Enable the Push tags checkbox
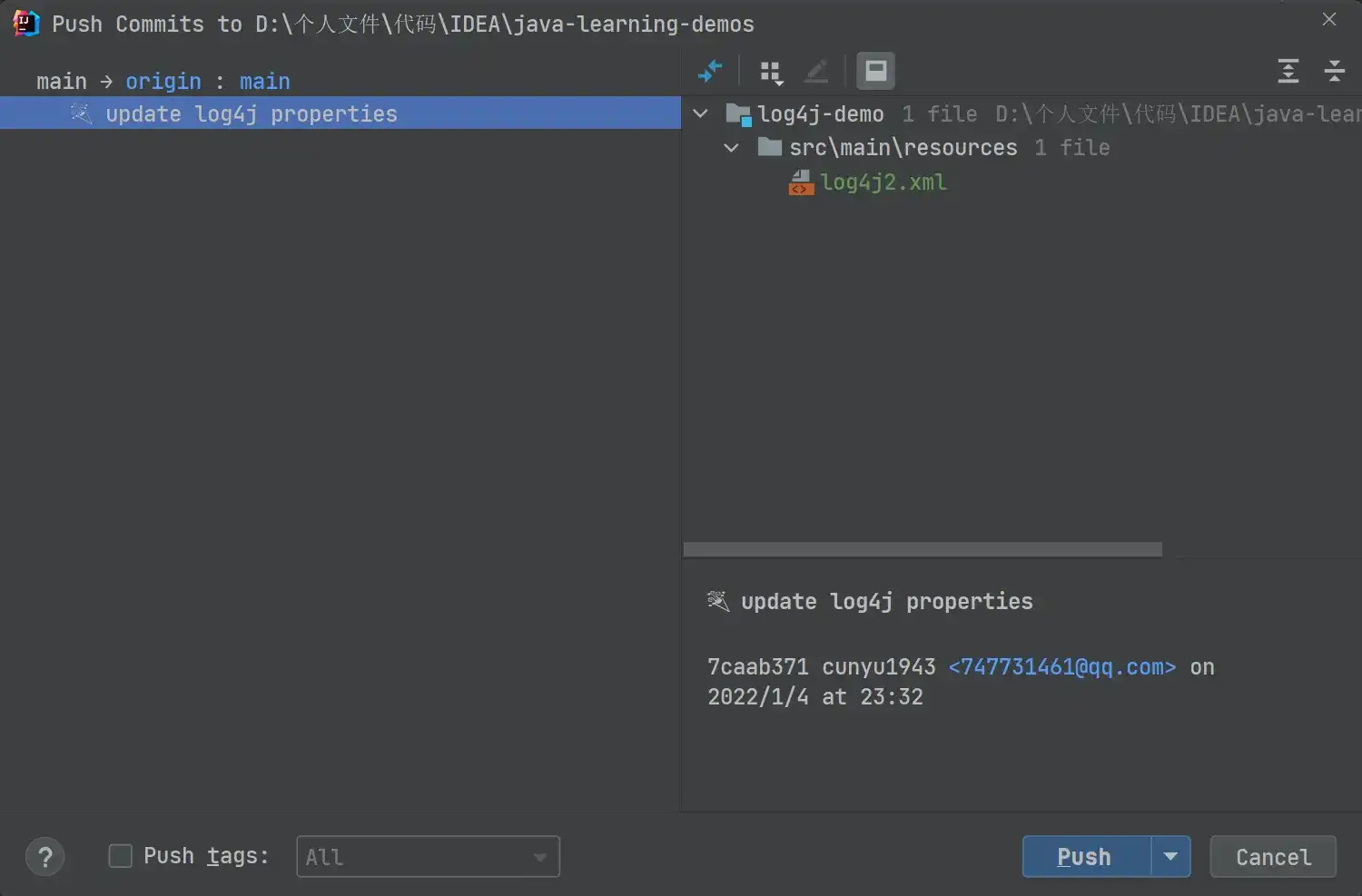The height and width of the screenshot is (896, 1362). [x=121, y=856]
